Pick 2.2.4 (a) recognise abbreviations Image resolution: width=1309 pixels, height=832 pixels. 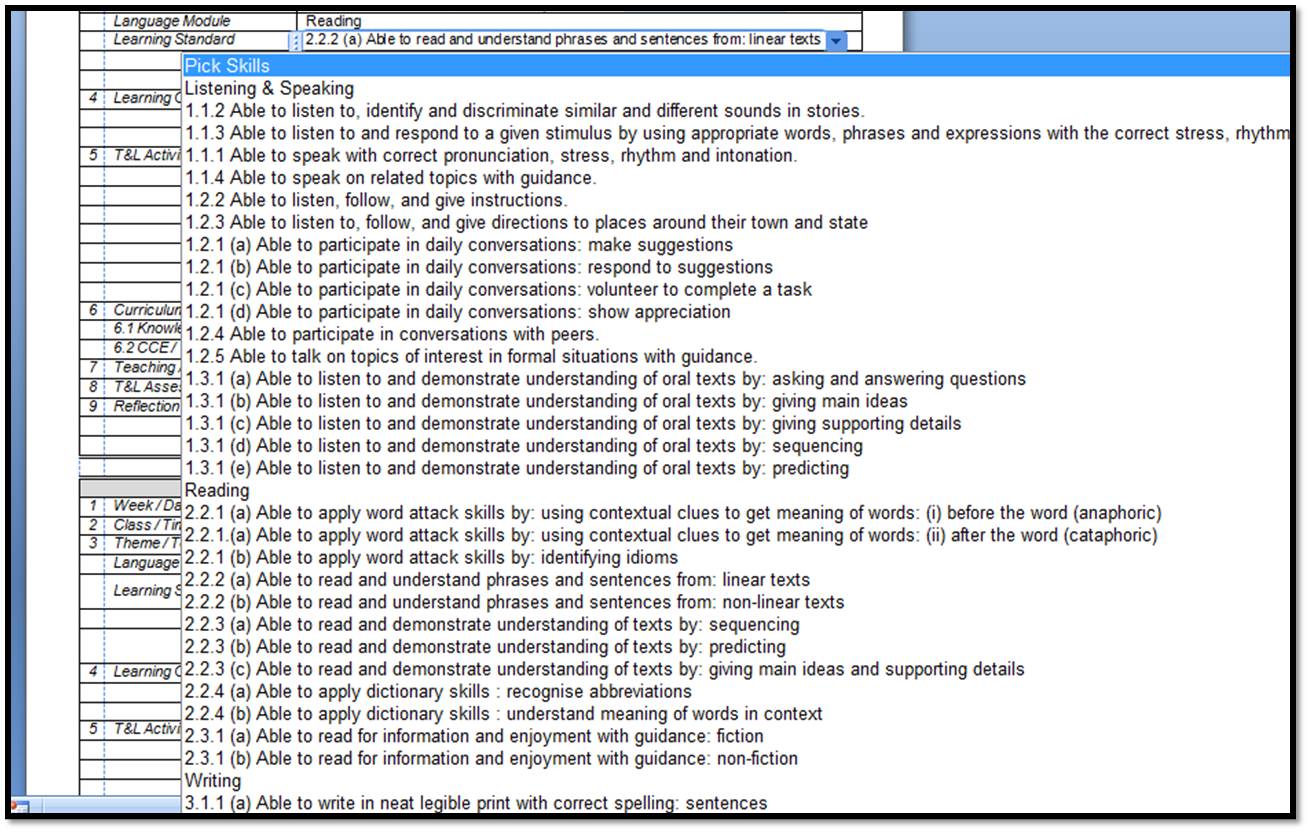point(438,691)
